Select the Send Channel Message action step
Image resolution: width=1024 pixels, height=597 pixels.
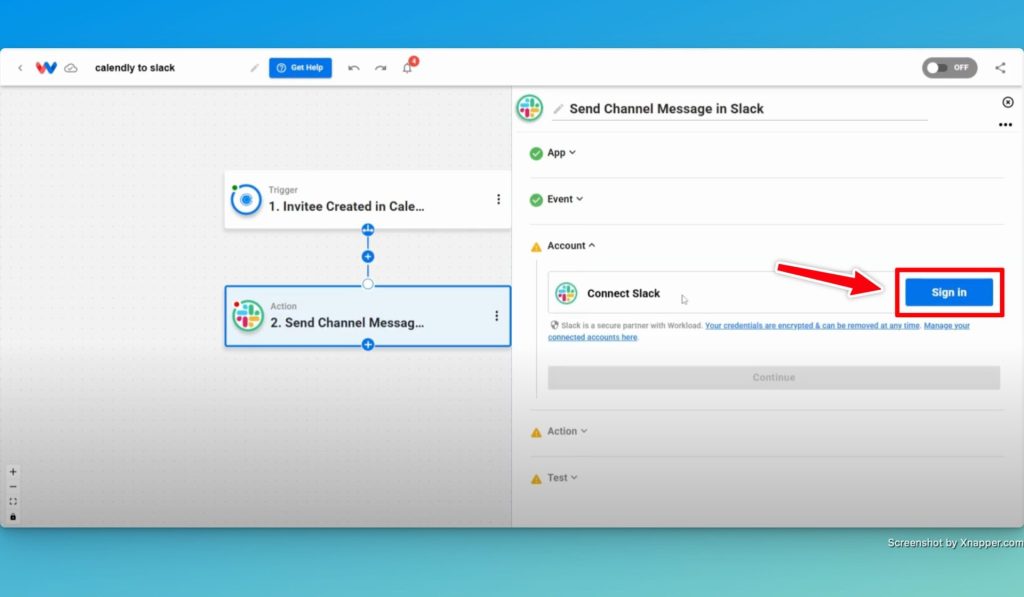point(368,316)
